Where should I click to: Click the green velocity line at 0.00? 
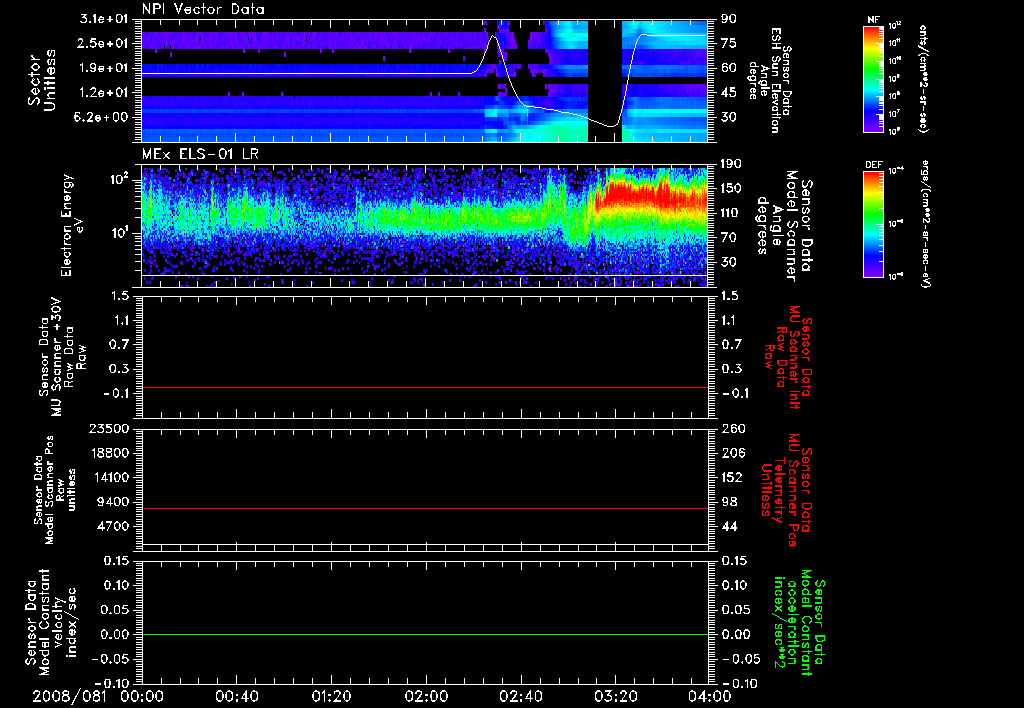[425, 634]
